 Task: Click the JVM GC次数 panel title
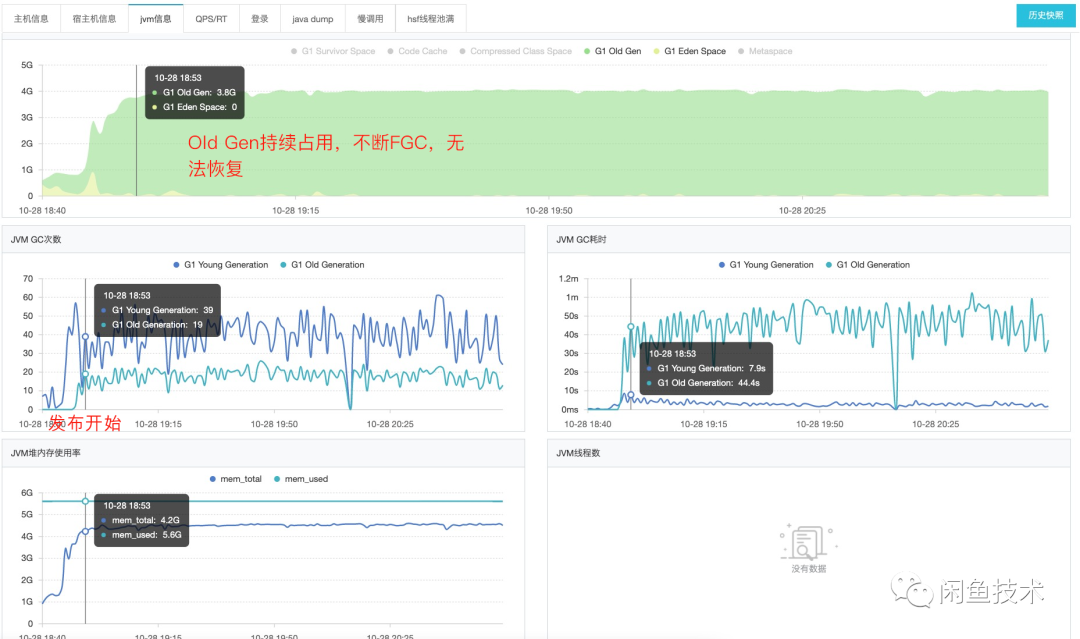[x=36, y=239]
